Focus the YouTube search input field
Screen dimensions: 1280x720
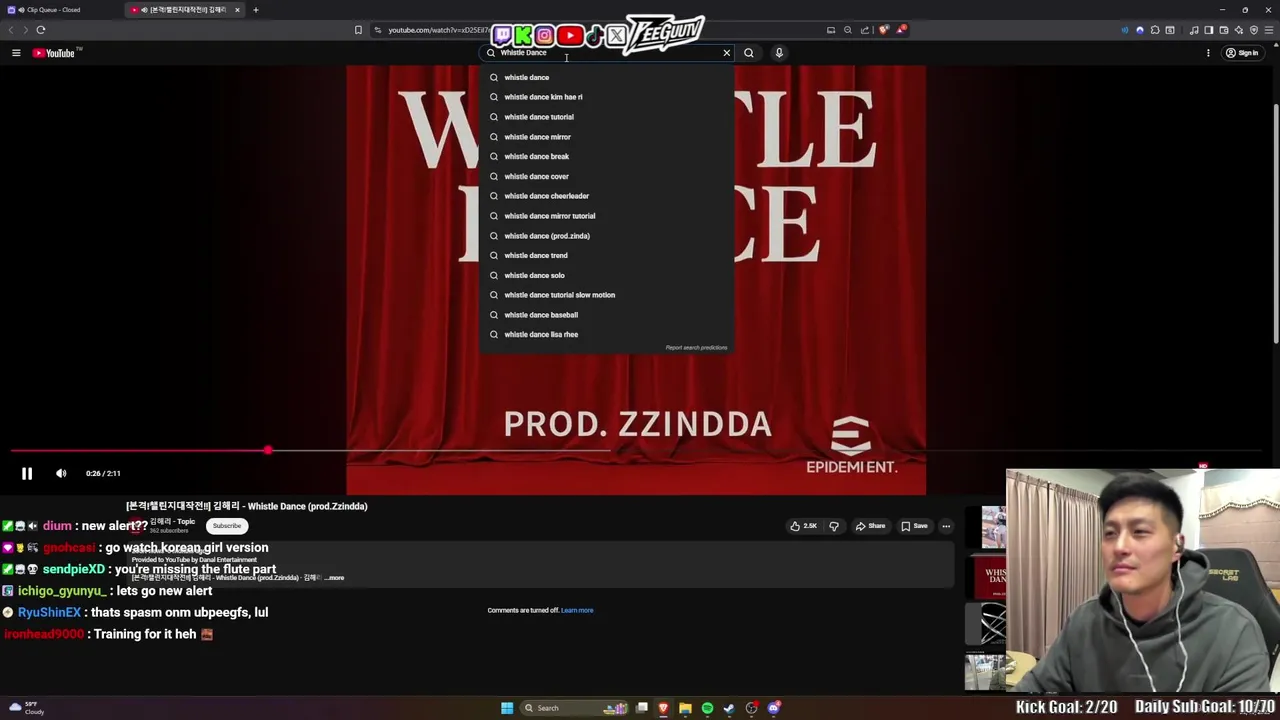tap(608, 53)
